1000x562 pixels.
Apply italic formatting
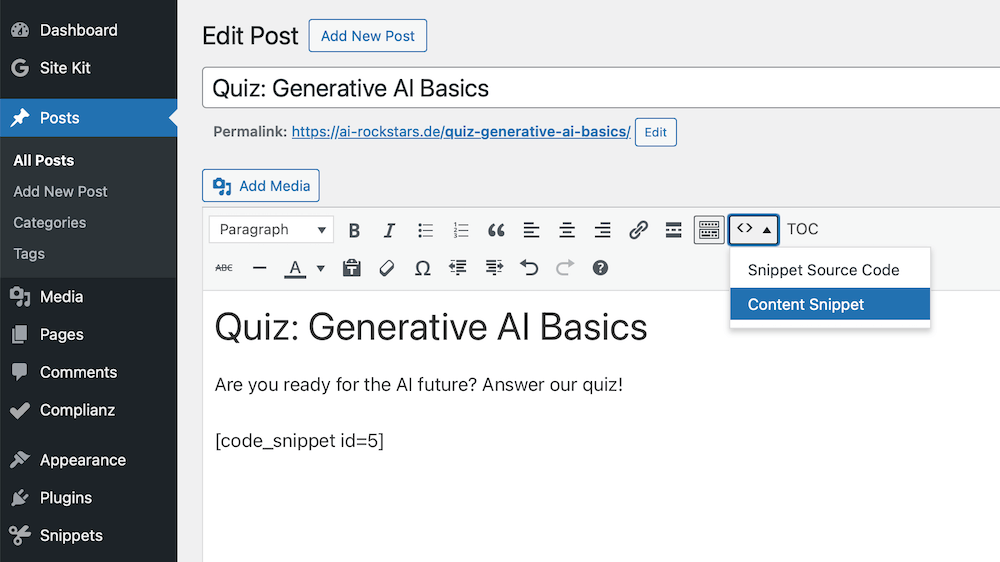coord(390,230)
